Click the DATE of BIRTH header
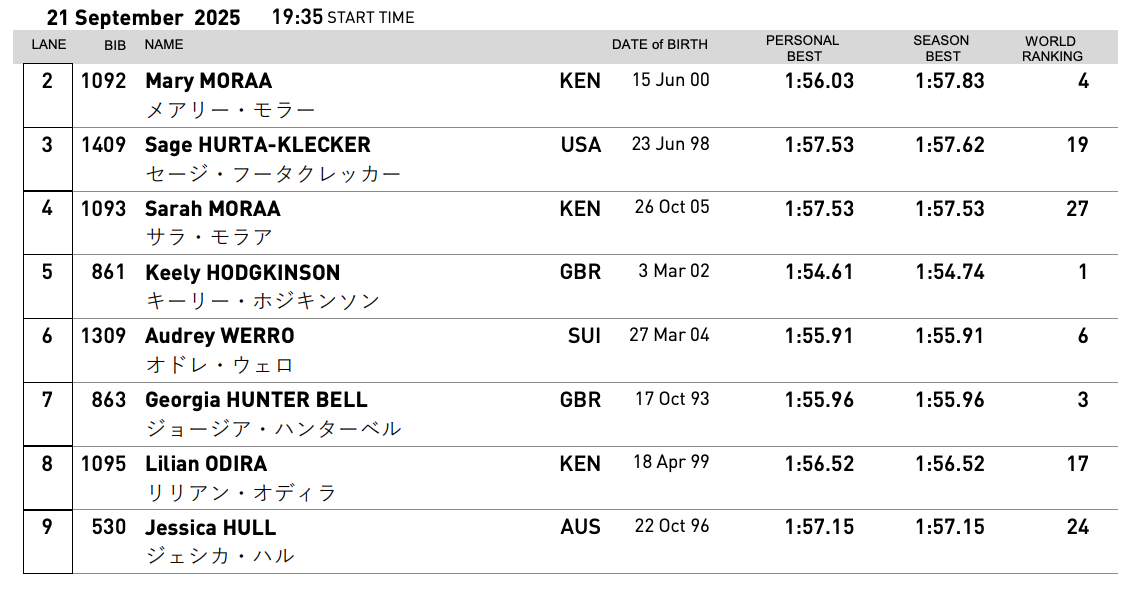Image resolution: width=1138 pixels, height=590 pixels. (660, 44)
